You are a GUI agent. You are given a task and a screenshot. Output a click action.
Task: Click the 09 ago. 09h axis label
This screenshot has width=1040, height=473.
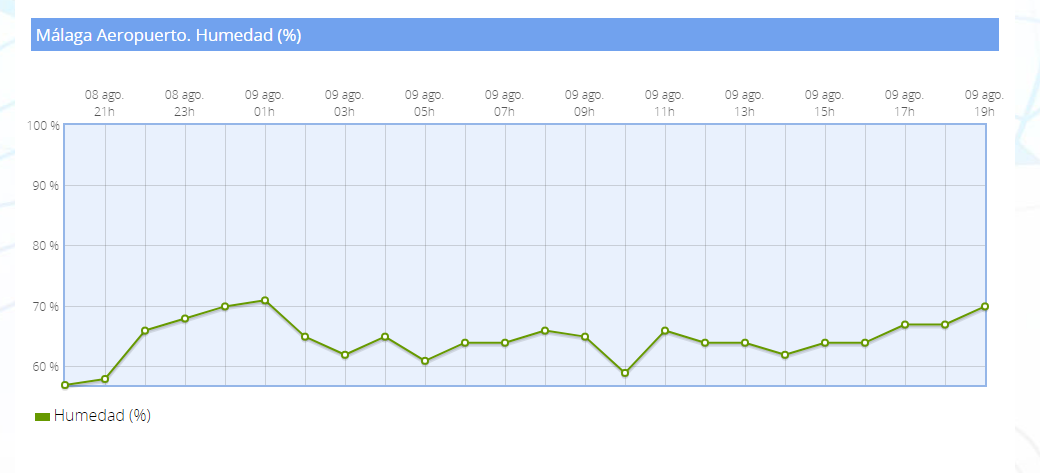coord(584,103)
